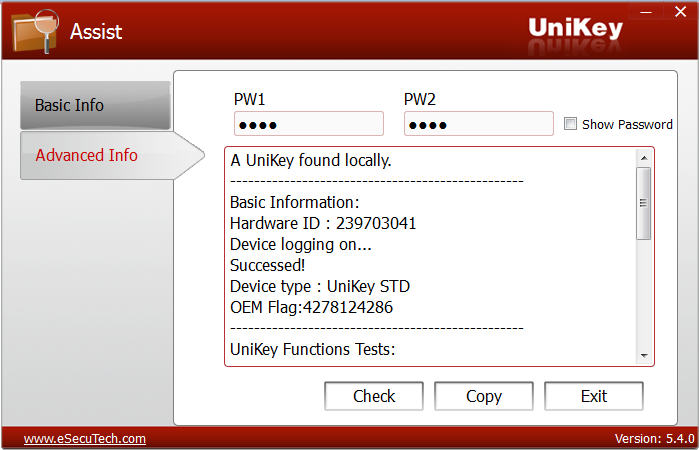The width and height of the screenshot is (699, 450).
Task: Click the Copy button
Action: click(x=484, y=396)
